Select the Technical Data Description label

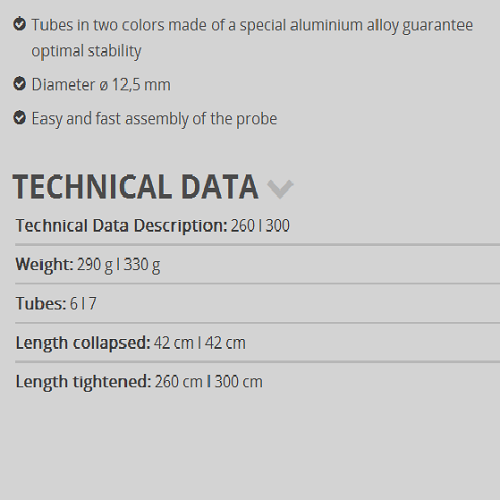pyautogui.click(x=121, y=226)
